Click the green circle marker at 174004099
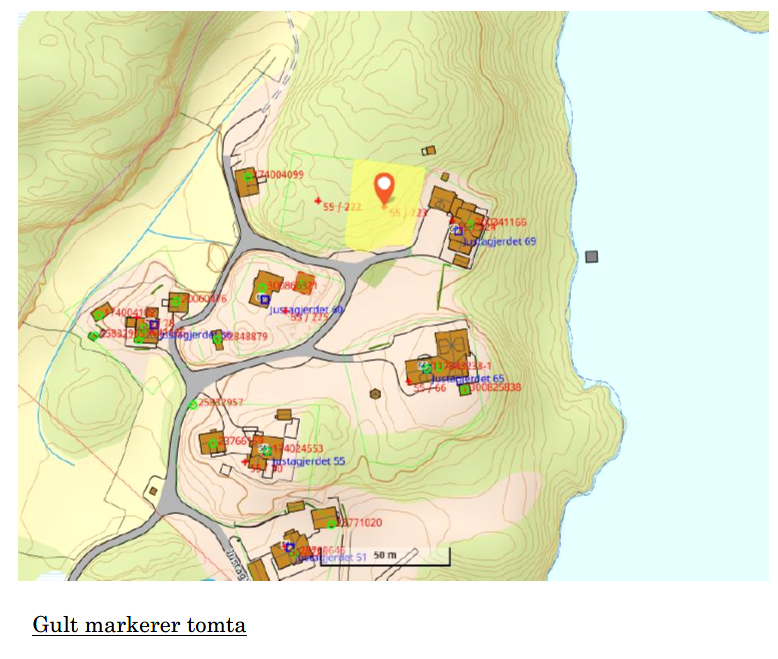 tap(248, 176)
